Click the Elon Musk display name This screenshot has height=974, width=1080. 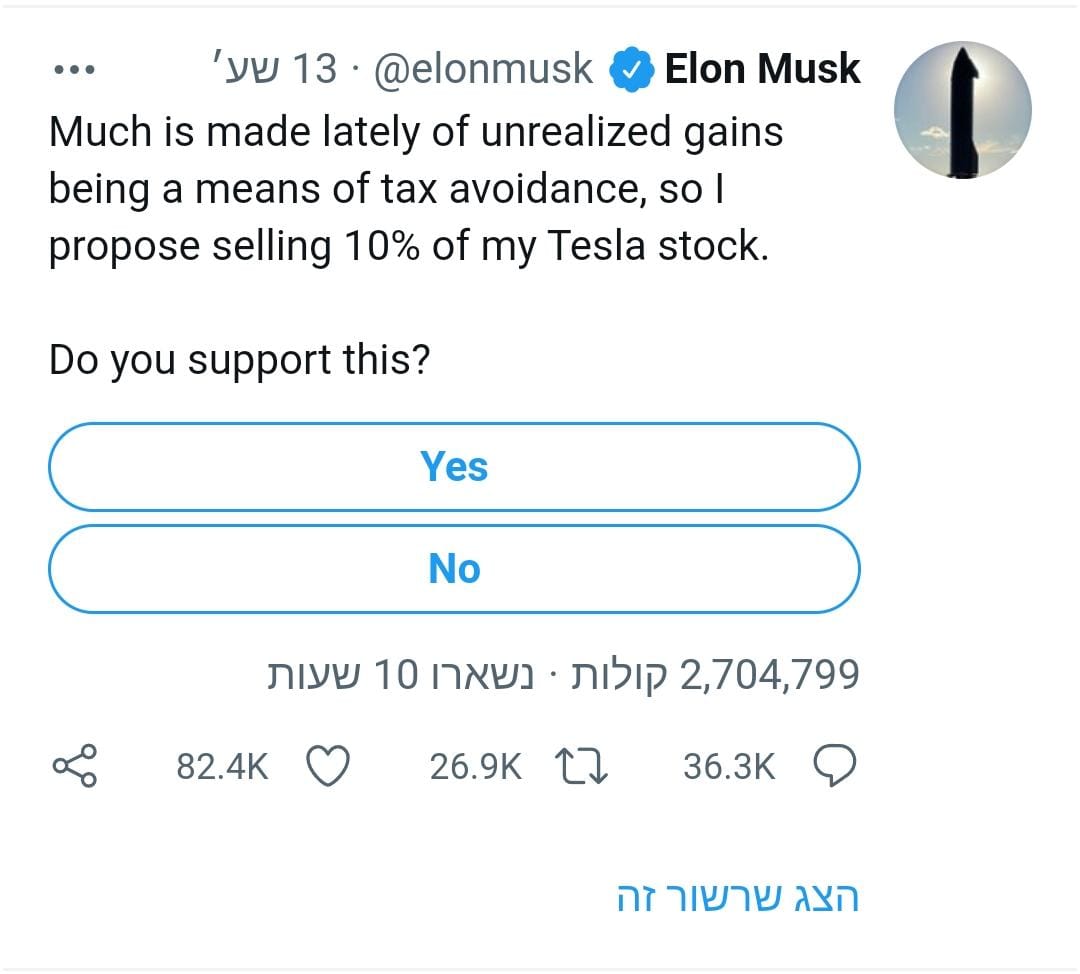(762, 69)
